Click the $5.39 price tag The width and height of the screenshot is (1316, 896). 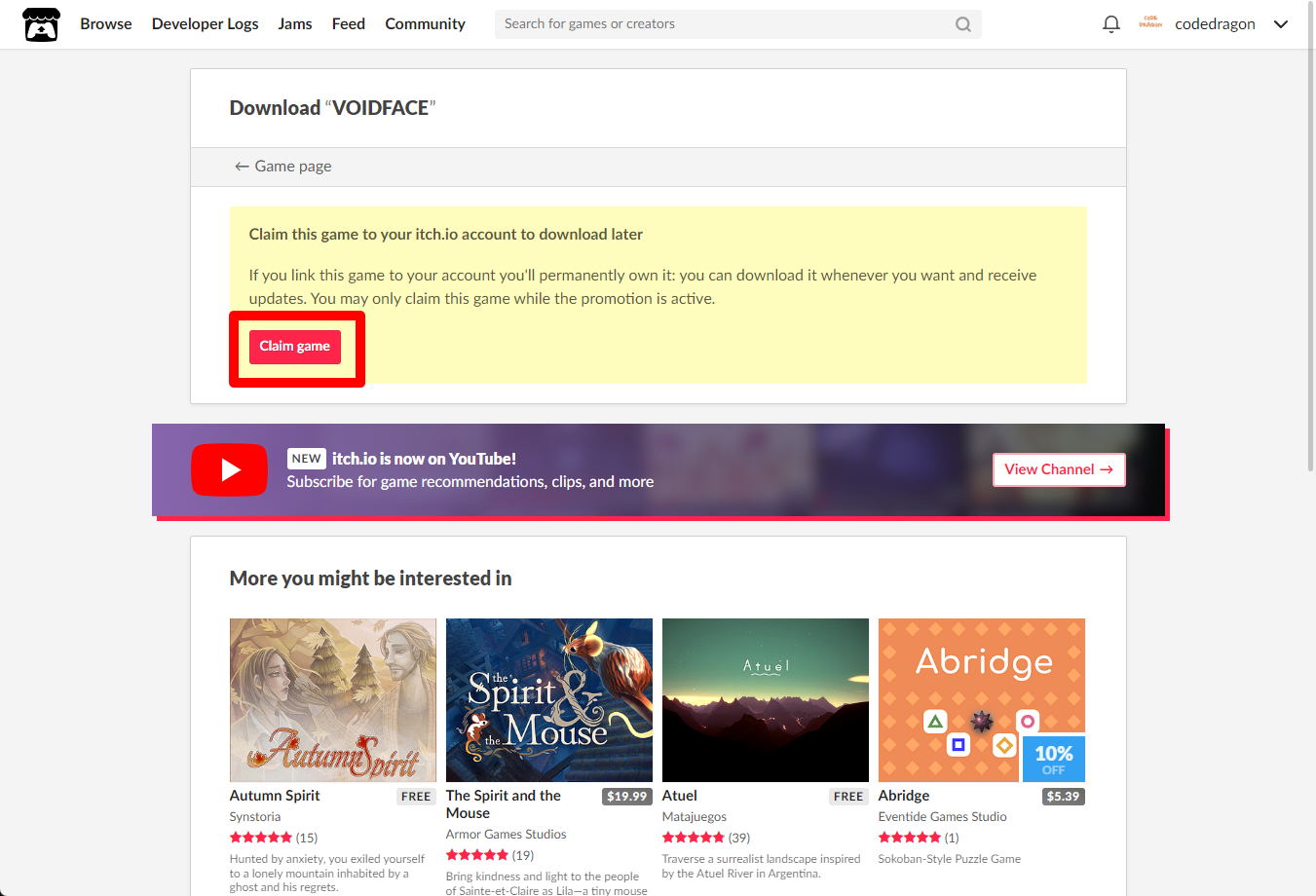[x=1063, y=797]
